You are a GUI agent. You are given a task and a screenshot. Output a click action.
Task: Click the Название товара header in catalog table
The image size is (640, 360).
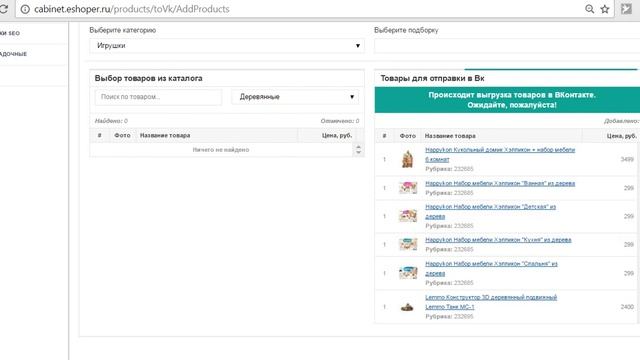[165, 135]
